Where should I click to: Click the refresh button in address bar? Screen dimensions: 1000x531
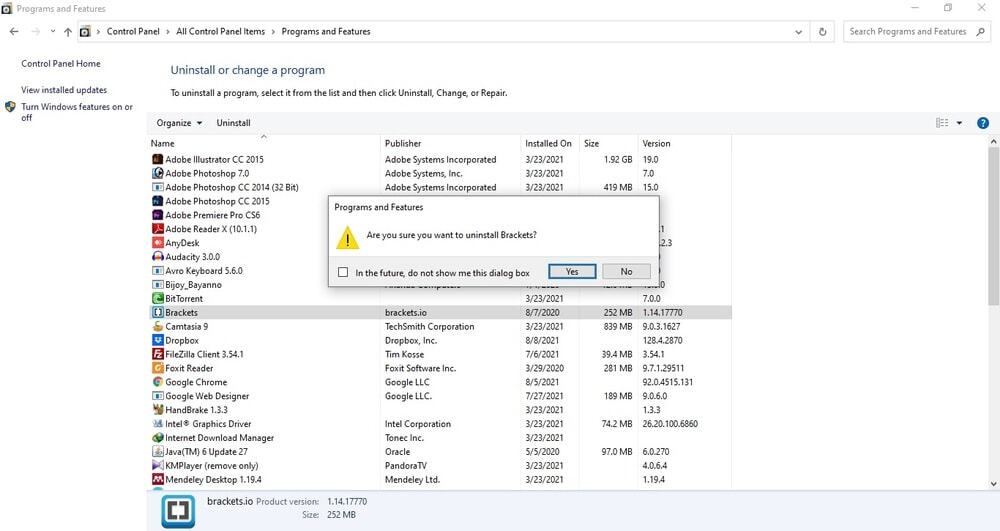tap(823, 32)
